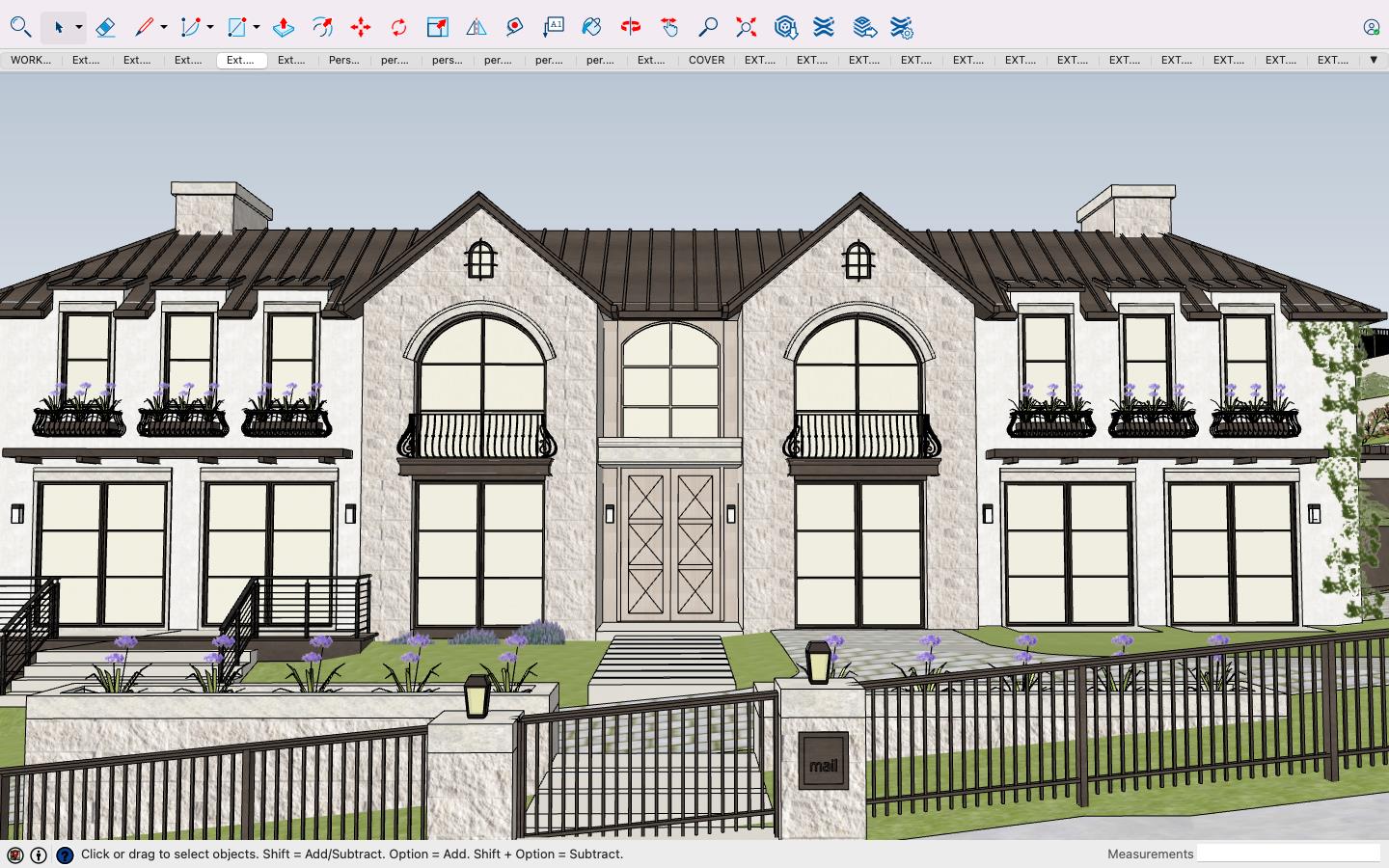The height and width of the screenshot is (868, 1389).
Task: Open the Extension Manager with gear
Action: [x=902, y=27]
